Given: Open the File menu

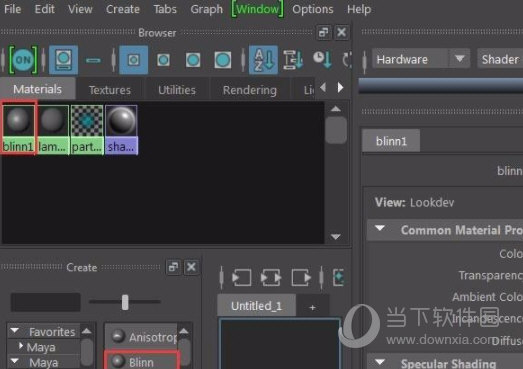Looking at the screenshot, I should [13, 9].
